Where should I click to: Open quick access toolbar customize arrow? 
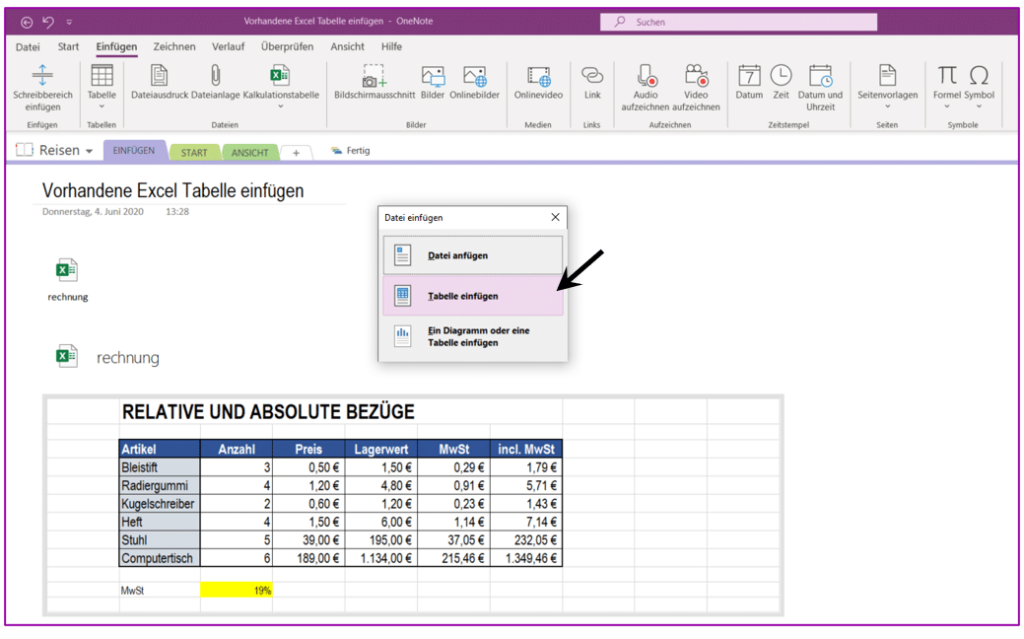click(x=69, y=22)
